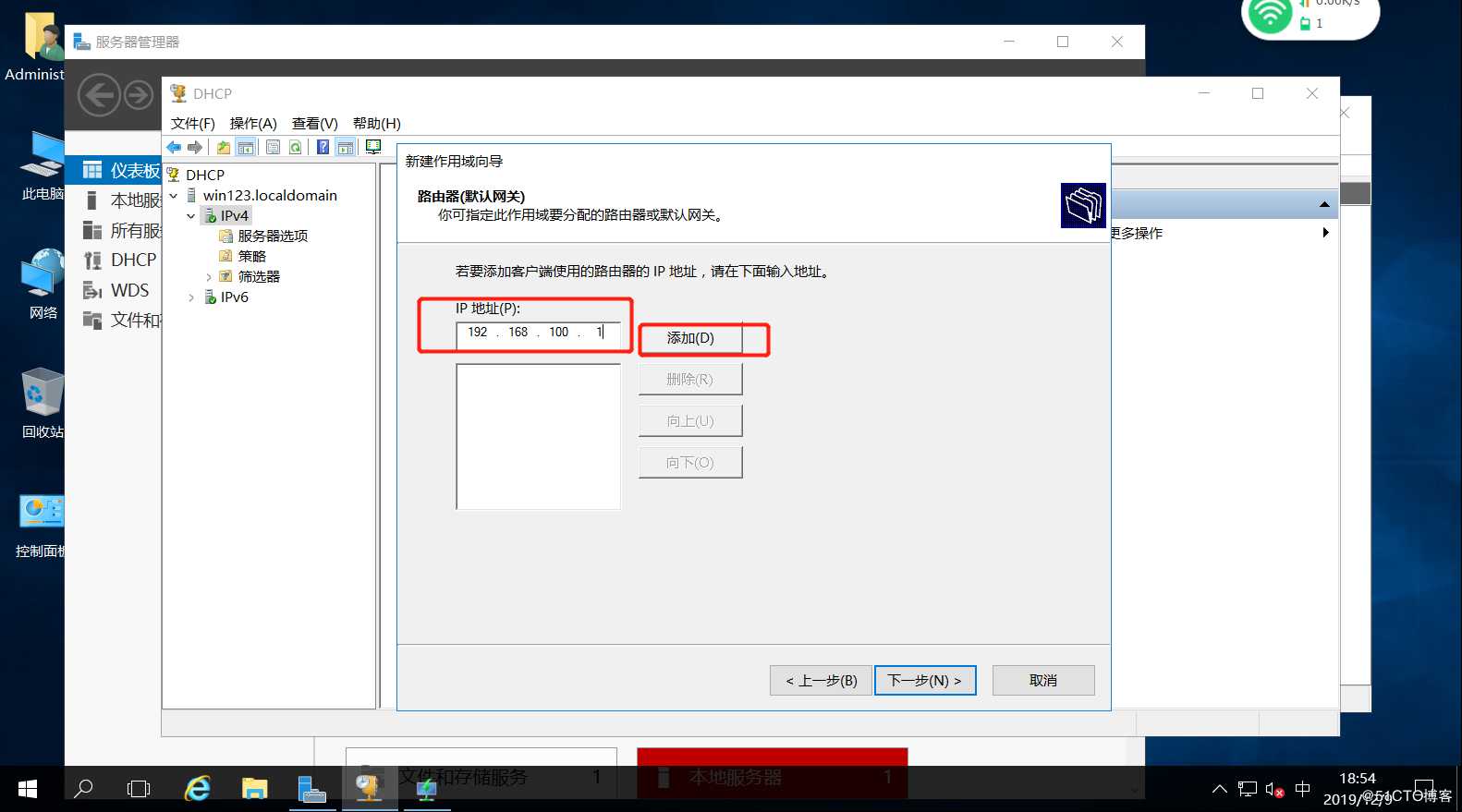The height and width of the screenshot is (812, 1462).
Task: Select the IPv6 tree node
Action: tap(234, 297)
